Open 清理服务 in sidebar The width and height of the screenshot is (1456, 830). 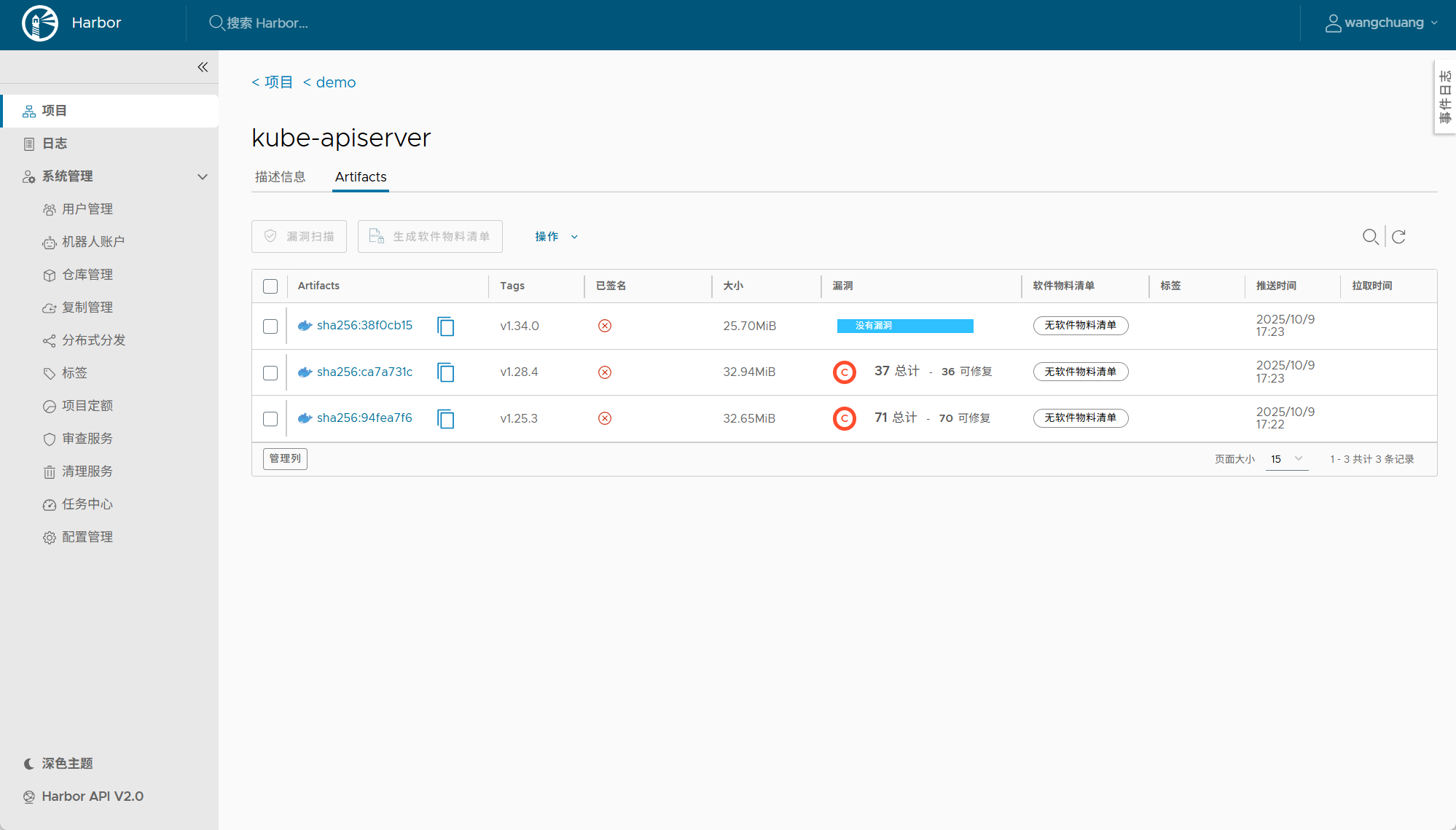click(87, 471)
